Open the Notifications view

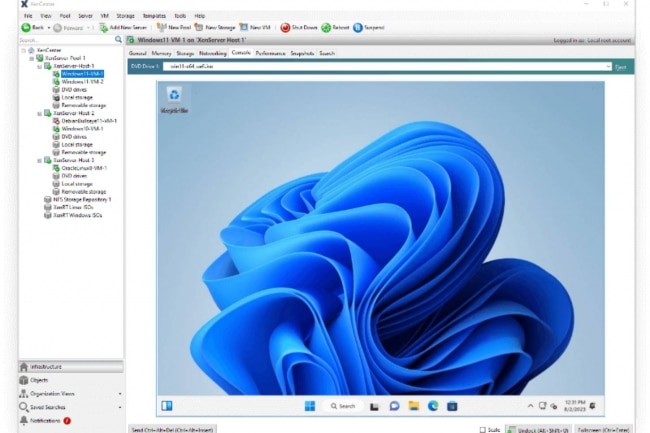point(45,421)
